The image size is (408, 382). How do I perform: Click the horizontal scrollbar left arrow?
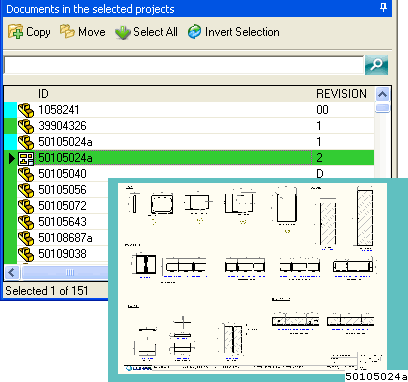tap(12, 272)
